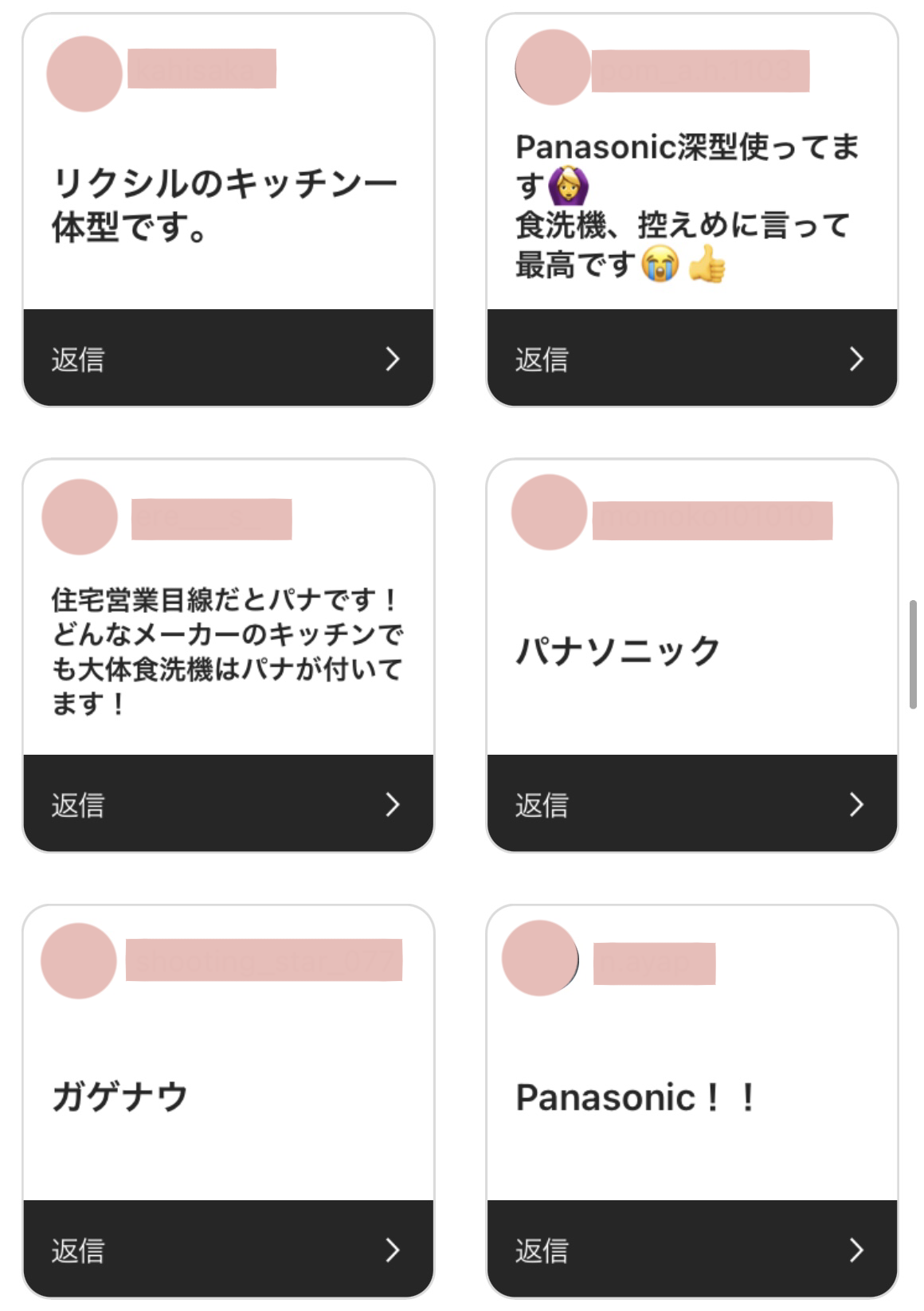
Task: Click reply chevron on the Panasonic深型 card
Action: pyautogui.click(x=856, y=359)
